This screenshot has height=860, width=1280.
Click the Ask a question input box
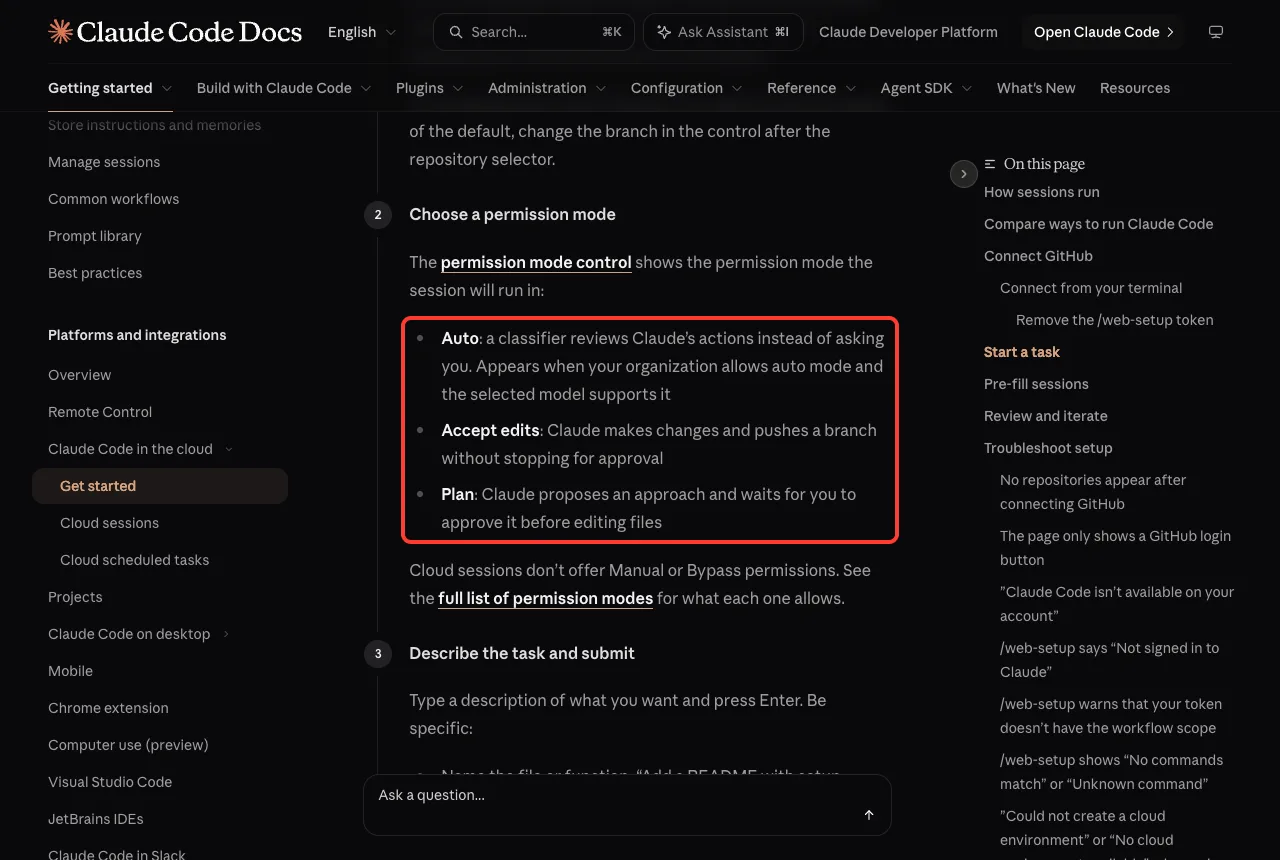point(627,804)
